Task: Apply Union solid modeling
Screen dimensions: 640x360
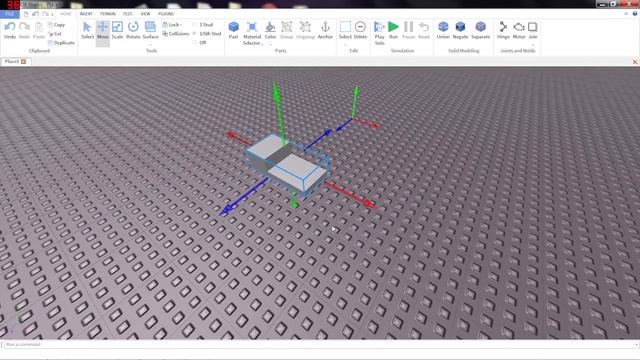Action: 443,31
